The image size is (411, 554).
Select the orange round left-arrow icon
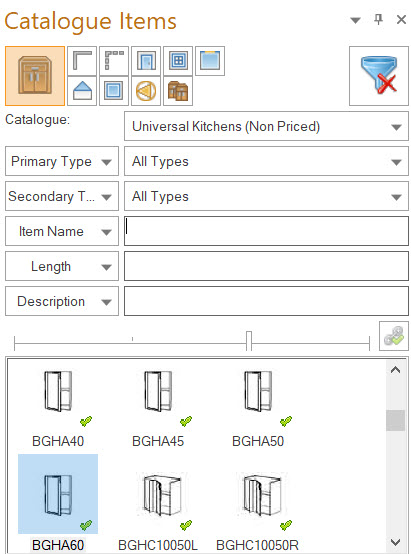click(x=146, y=91)
